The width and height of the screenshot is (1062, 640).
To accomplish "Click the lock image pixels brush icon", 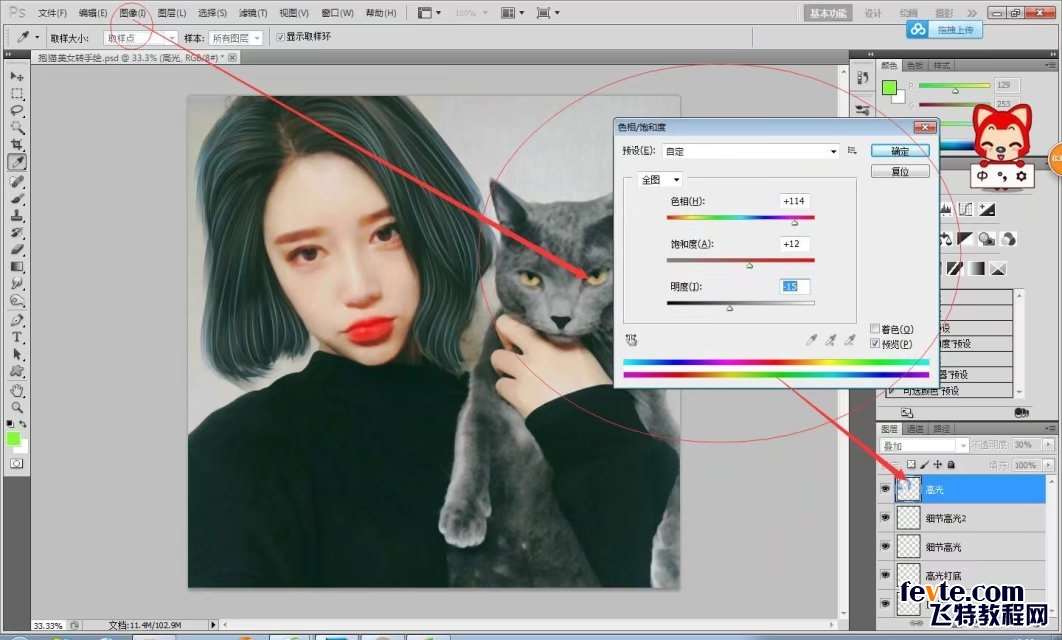I will pos(925,465).
